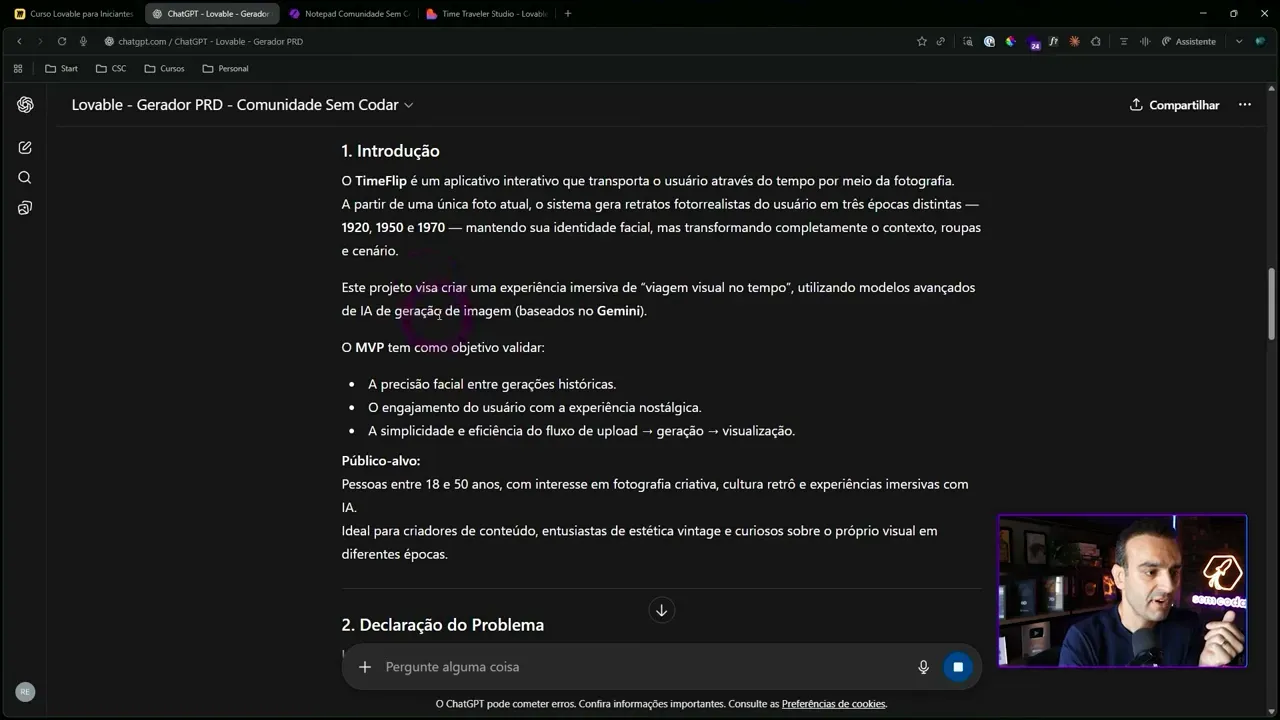Open the Assistente extension in the toolbar
Viewport: 1280px width, 720px height.
click(1190, 41)
